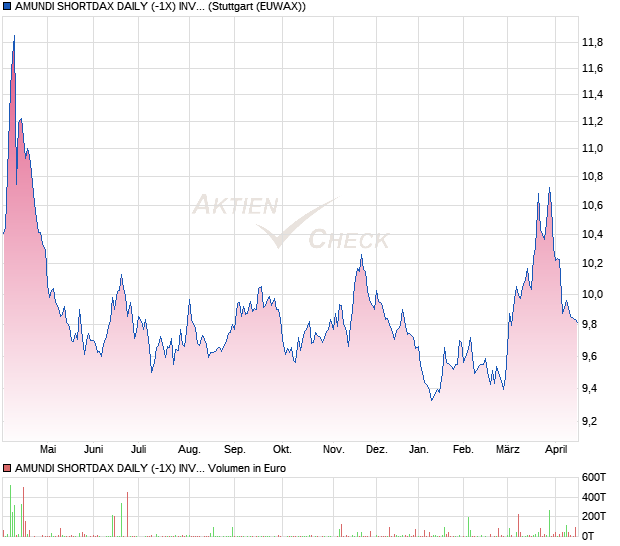Select the Mai label on the time axis

tap(48, 449)
